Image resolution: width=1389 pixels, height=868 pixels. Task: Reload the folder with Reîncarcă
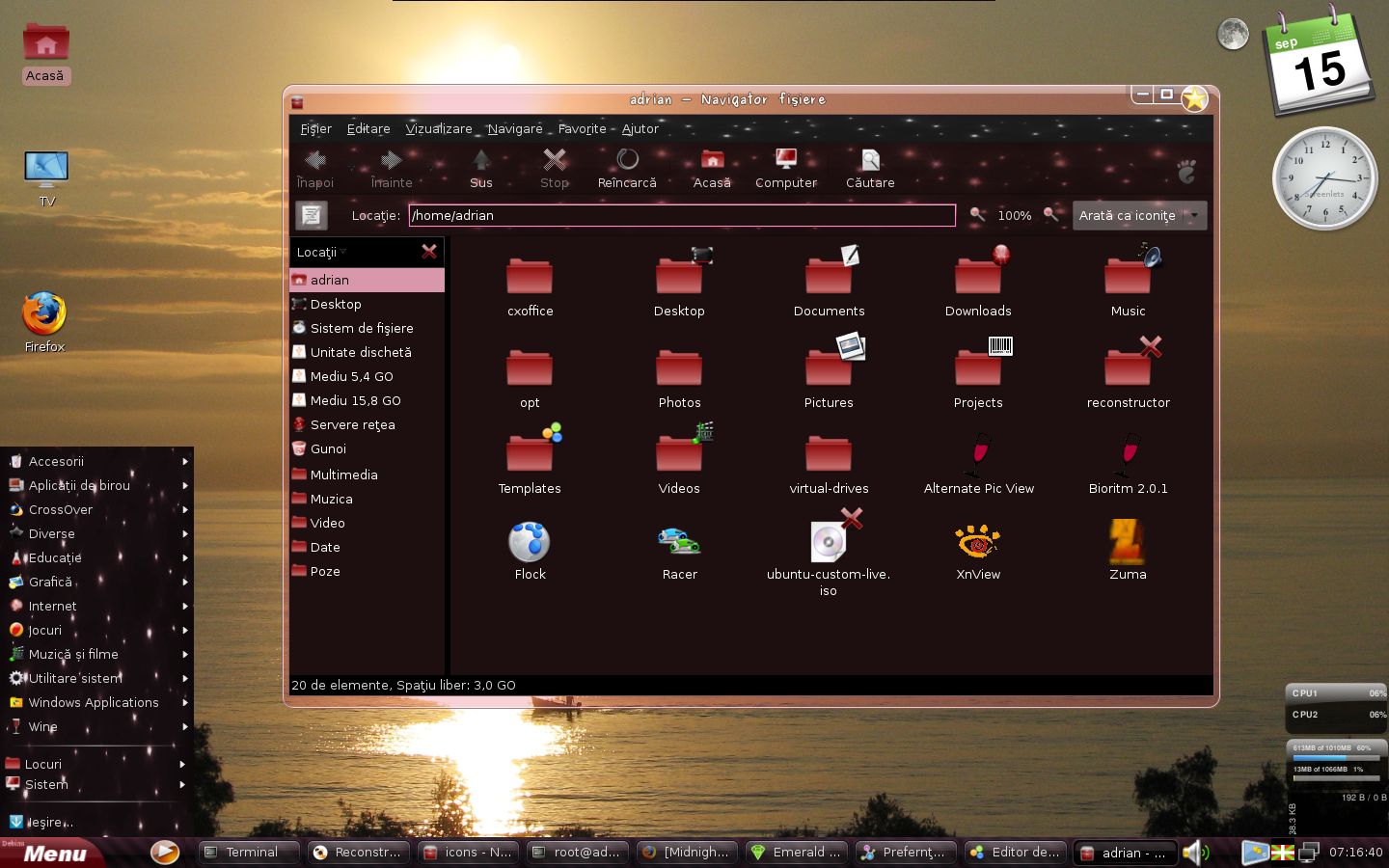tap(627, 169)
